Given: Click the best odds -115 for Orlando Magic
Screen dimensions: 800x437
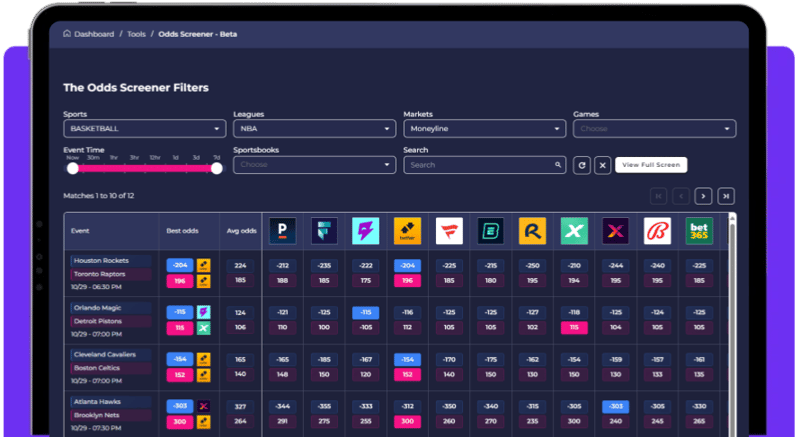Looking at the screenshot, I should point(180,312).
